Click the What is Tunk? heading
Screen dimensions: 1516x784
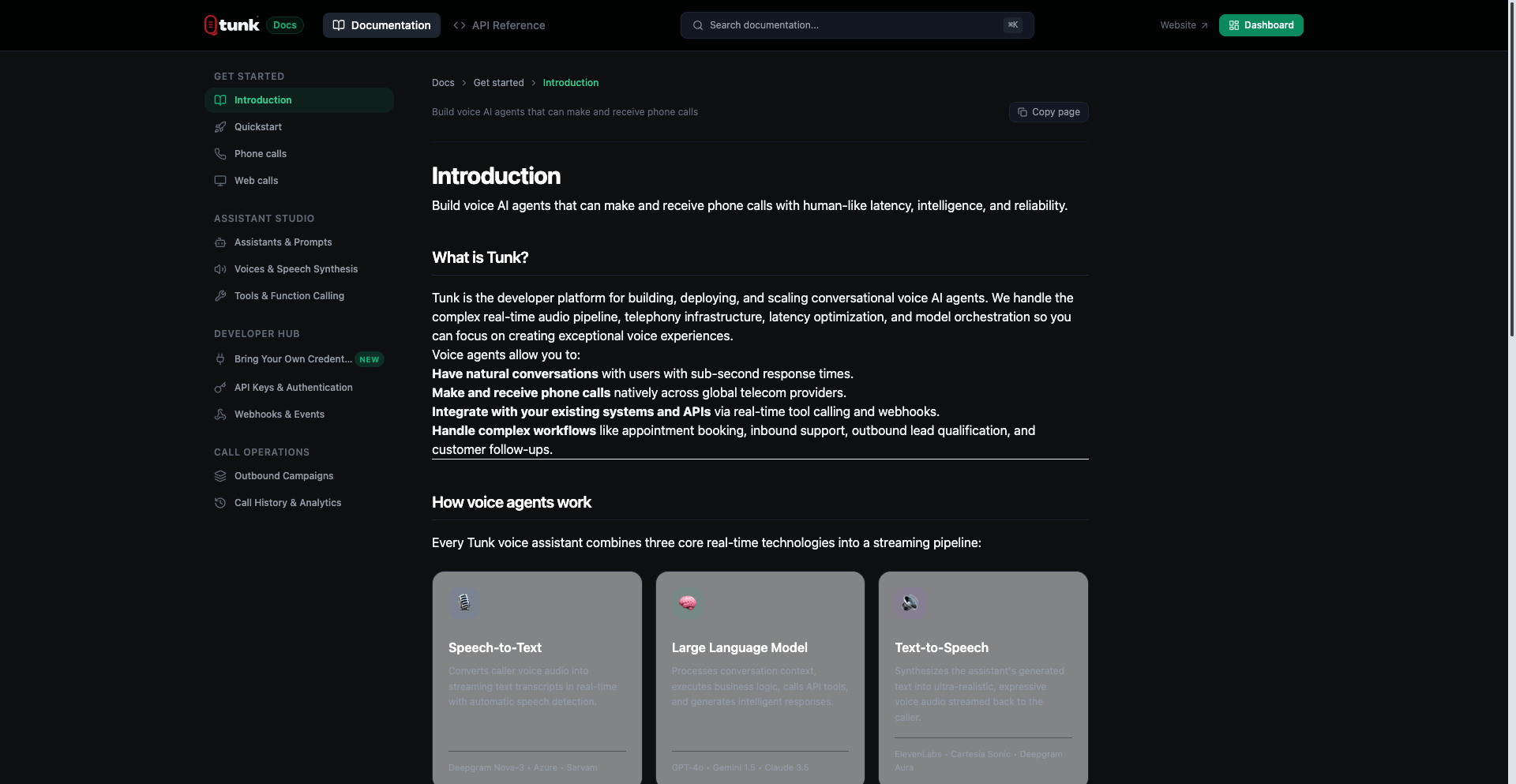click(480, 257)
